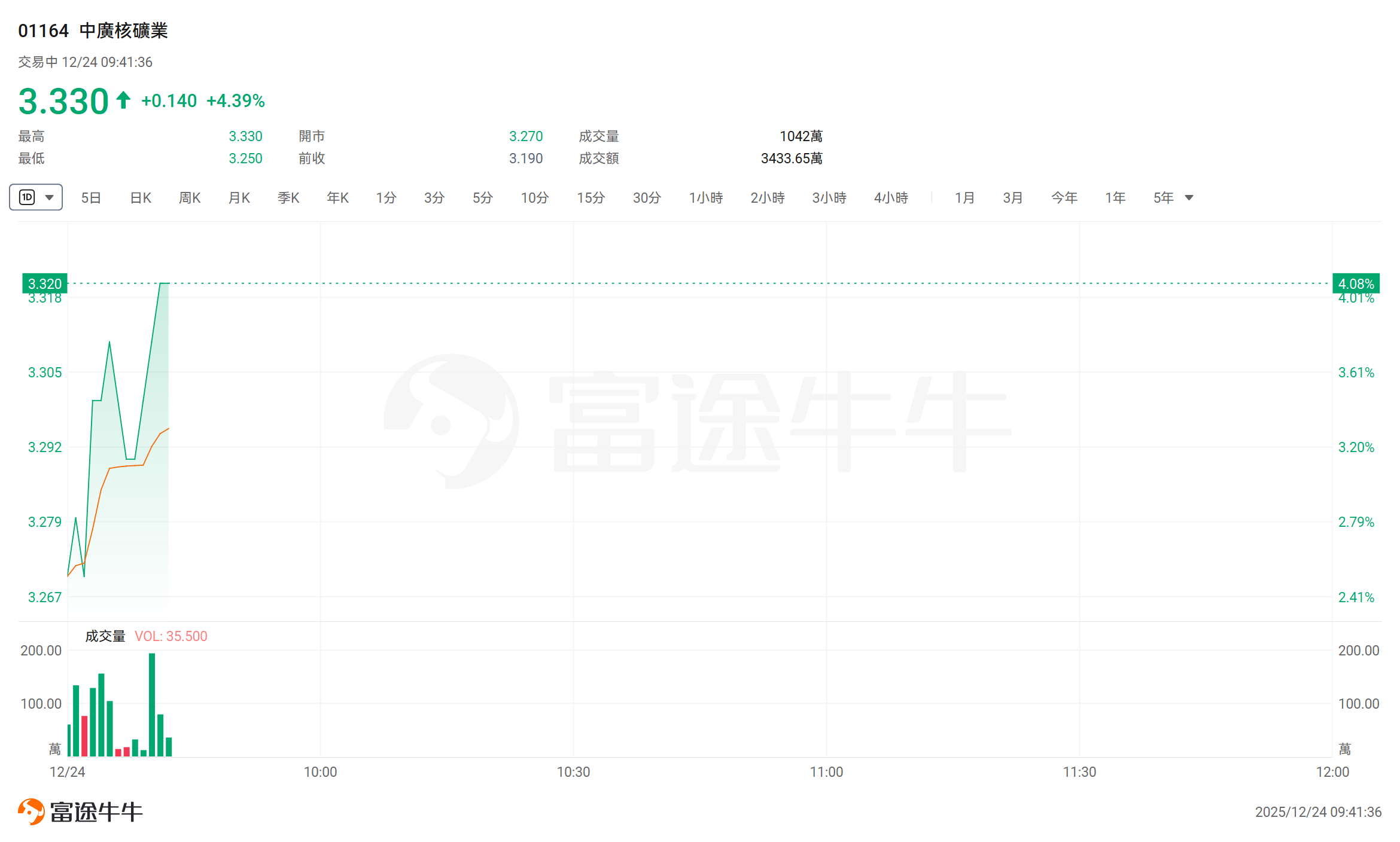The image size is (1400, 842).
Task: Open the 1D period dropdown
Action: click(36, 197)
